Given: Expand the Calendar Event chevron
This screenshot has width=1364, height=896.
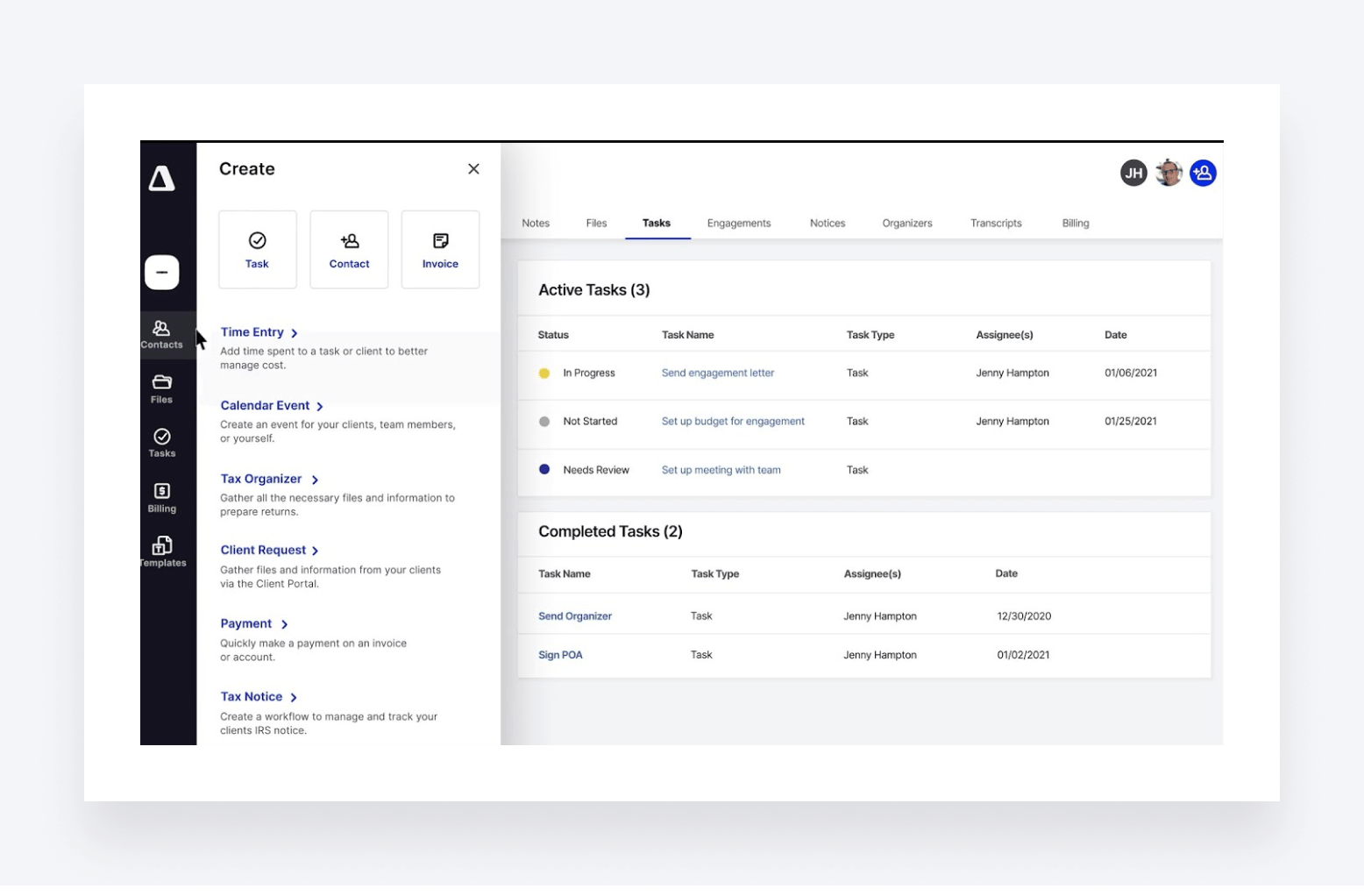Looking at the screenshot, I should point(320,407).
